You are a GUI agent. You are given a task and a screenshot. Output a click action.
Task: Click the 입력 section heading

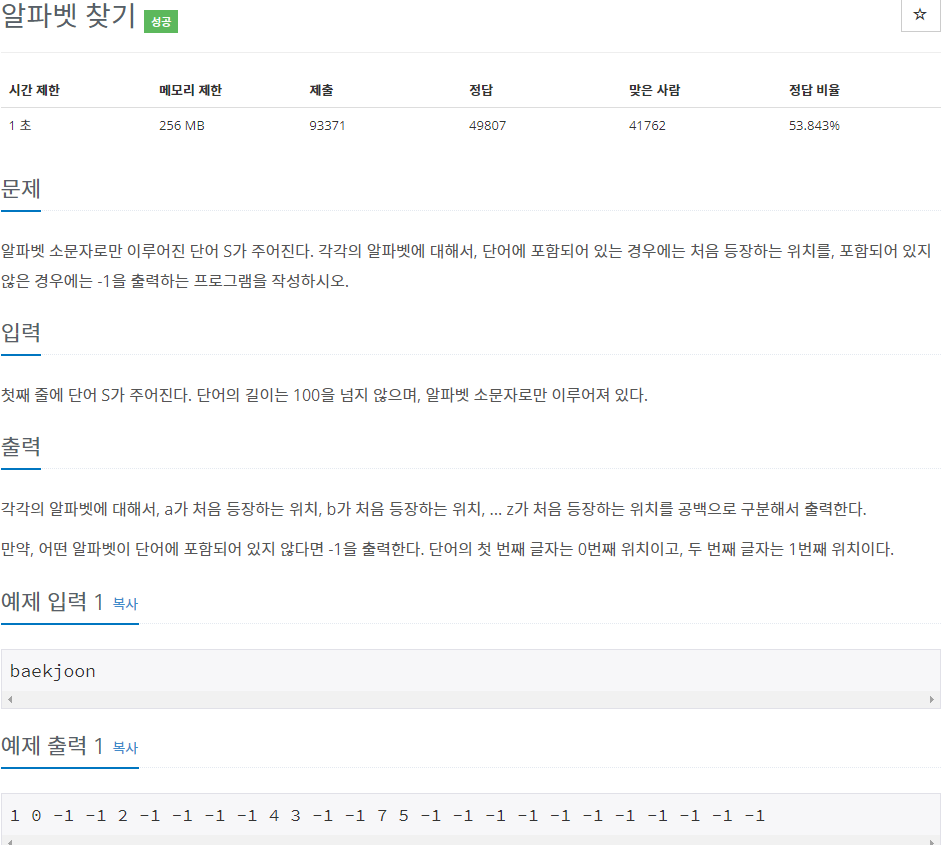coord(21,332)
